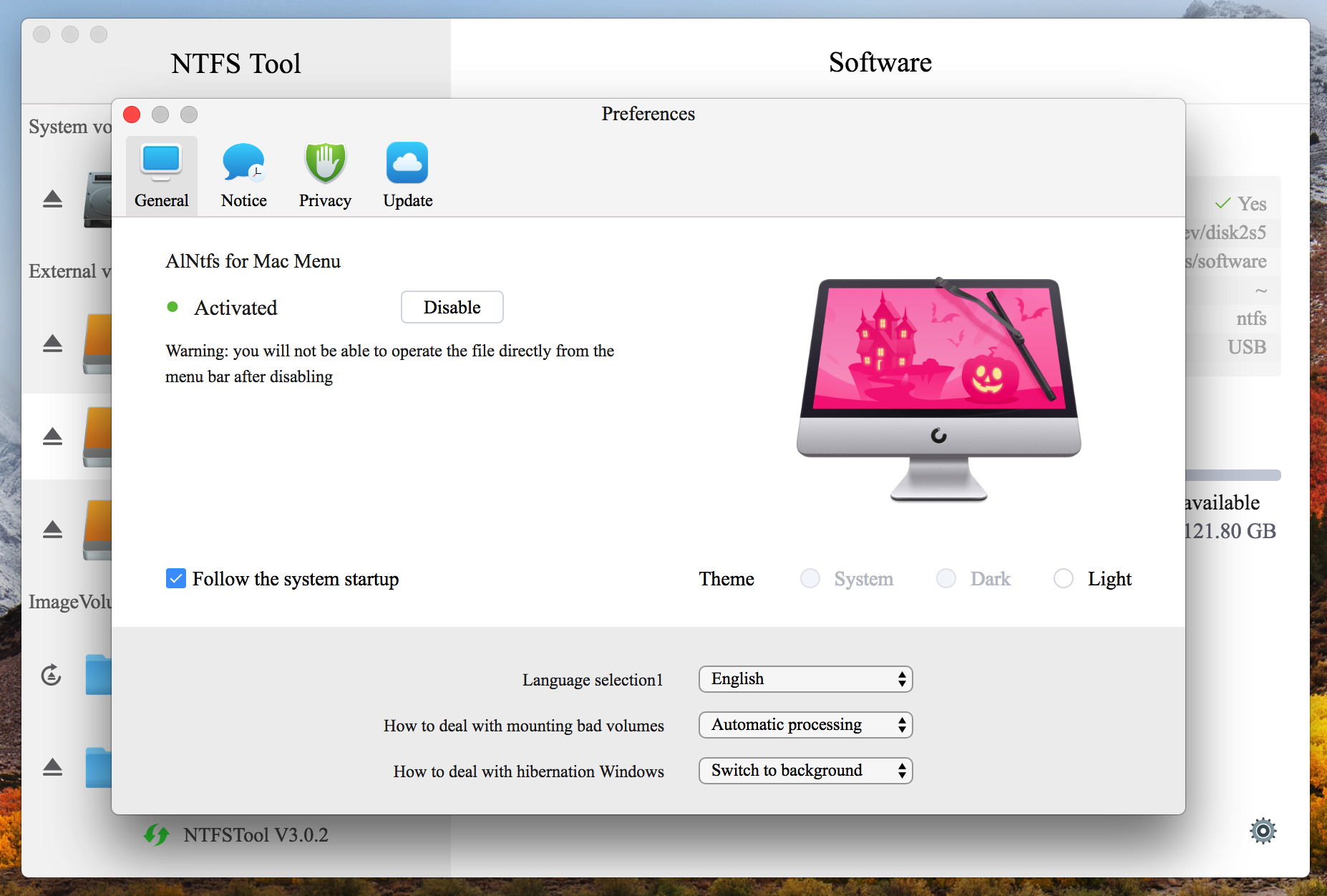The width and height of the screenshot is (1327, 896).
Task: Eject the first external volume
Action: [x=52, y=344]
